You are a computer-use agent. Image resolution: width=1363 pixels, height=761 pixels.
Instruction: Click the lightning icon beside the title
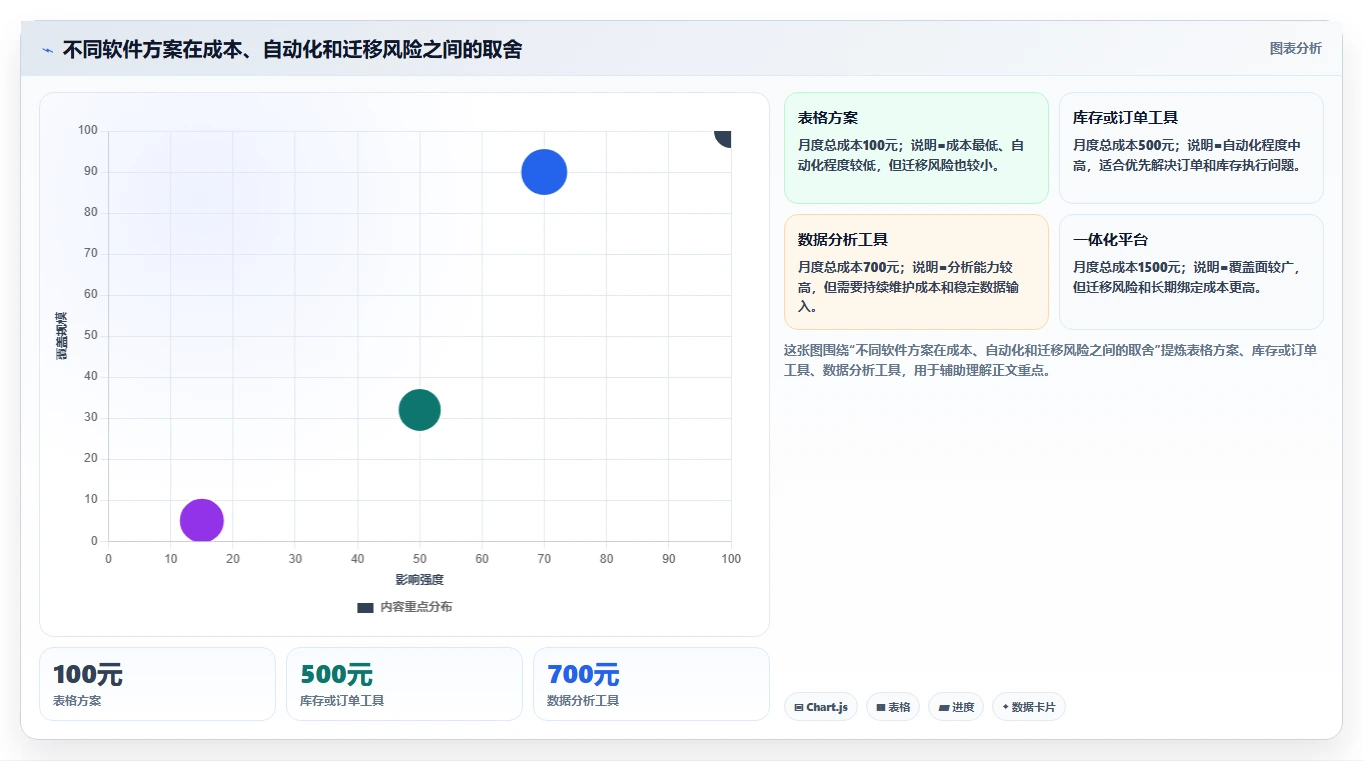coord(48,50)
